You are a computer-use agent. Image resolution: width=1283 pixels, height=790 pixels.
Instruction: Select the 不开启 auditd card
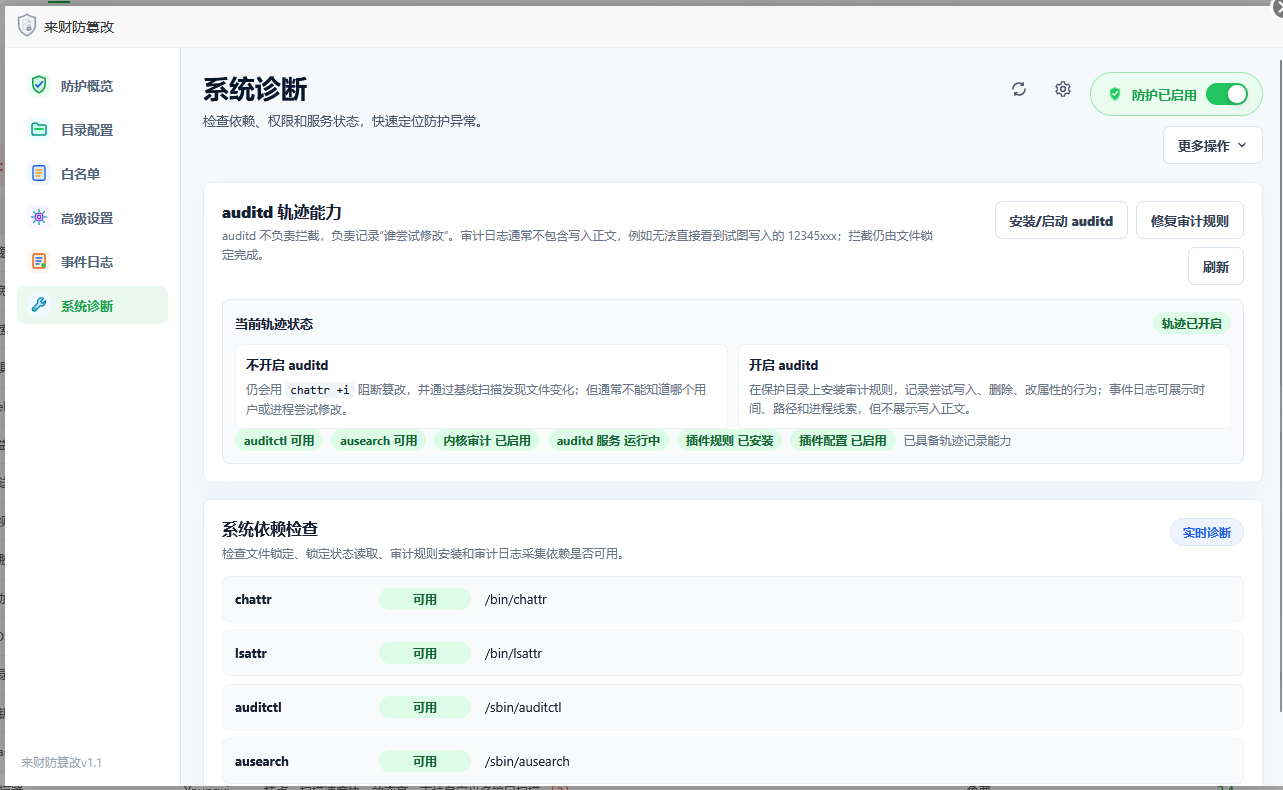[481, 387]
